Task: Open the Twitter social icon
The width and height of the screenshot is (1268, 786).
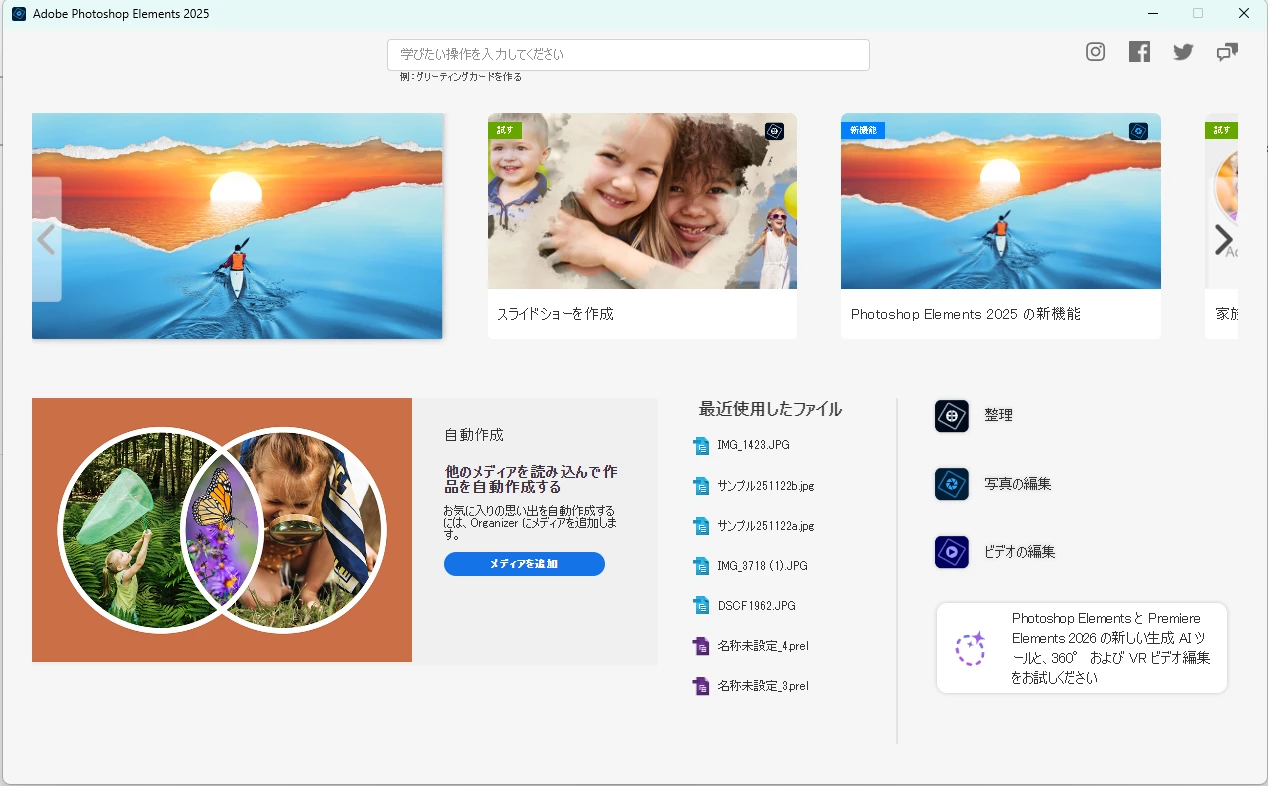Action: pyautogui.click(x=1183, y=52)
